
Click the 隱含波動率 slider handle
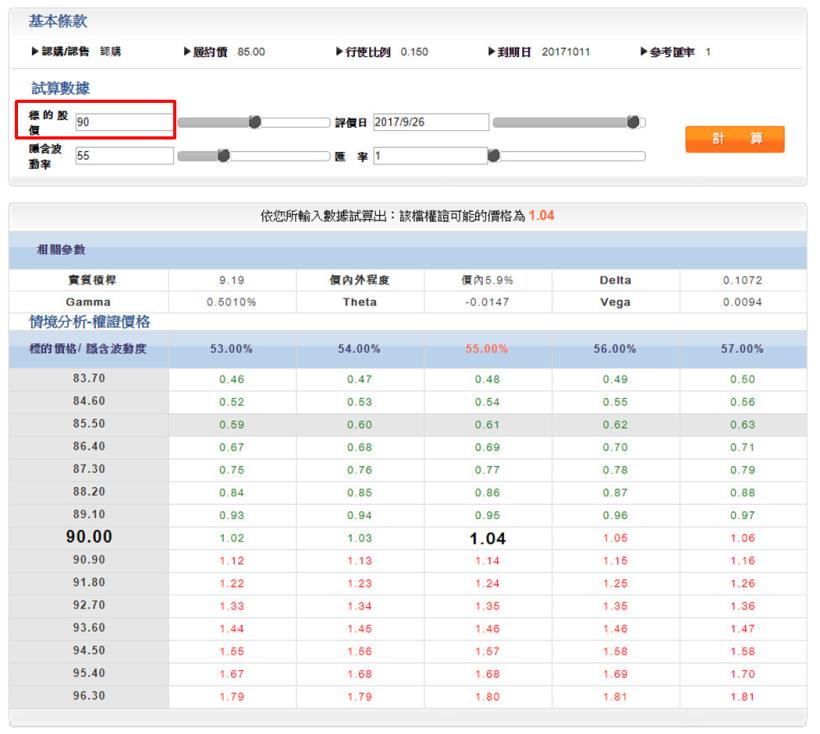click(x=223, y=156)
